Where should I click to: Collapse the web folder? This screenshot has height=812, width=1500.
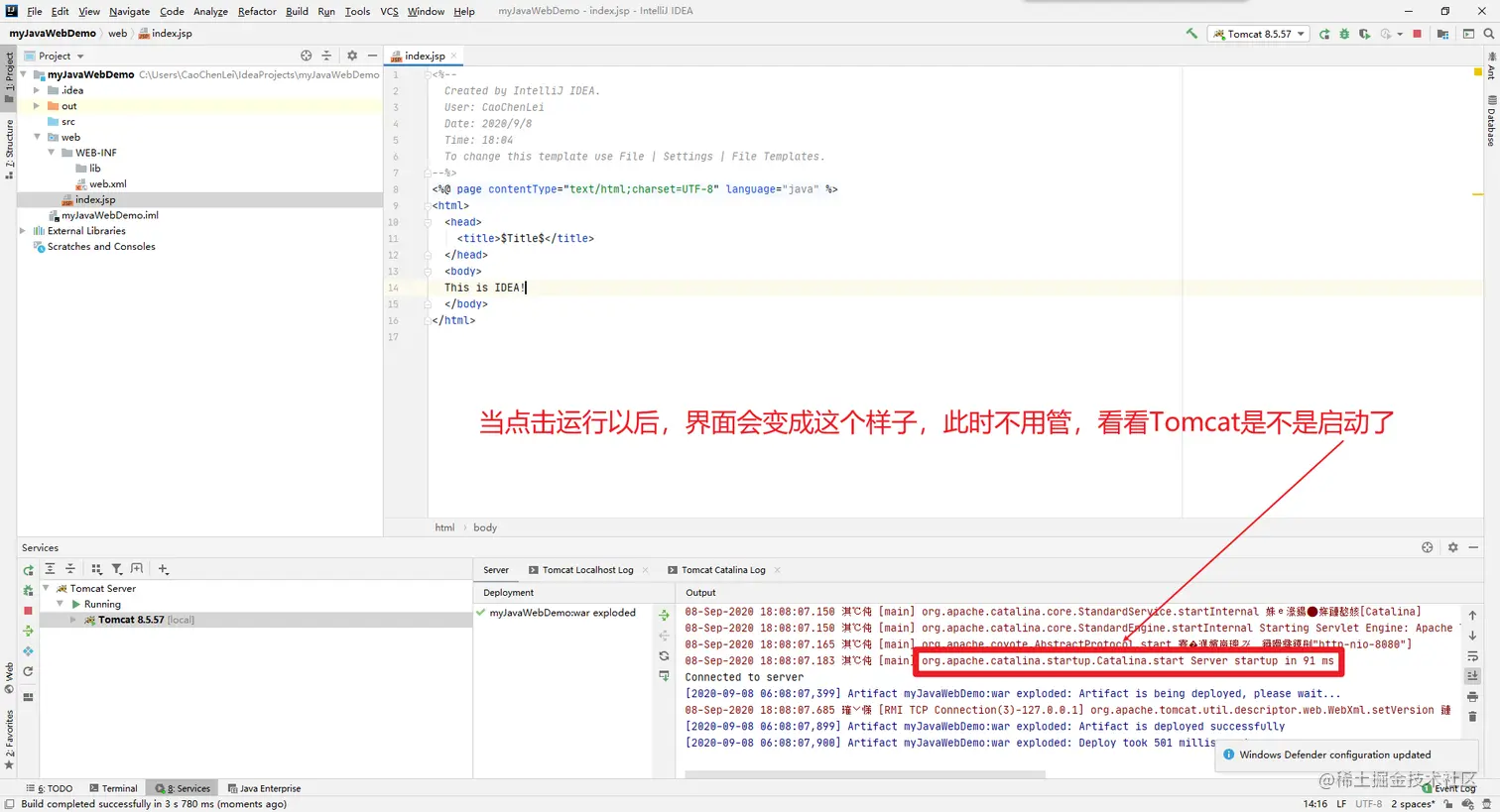click(37, 137)
